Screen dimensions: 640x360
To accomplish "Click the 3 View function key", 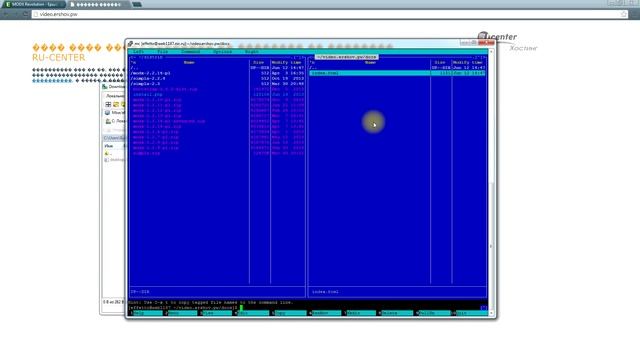I will tap(216, 313).
